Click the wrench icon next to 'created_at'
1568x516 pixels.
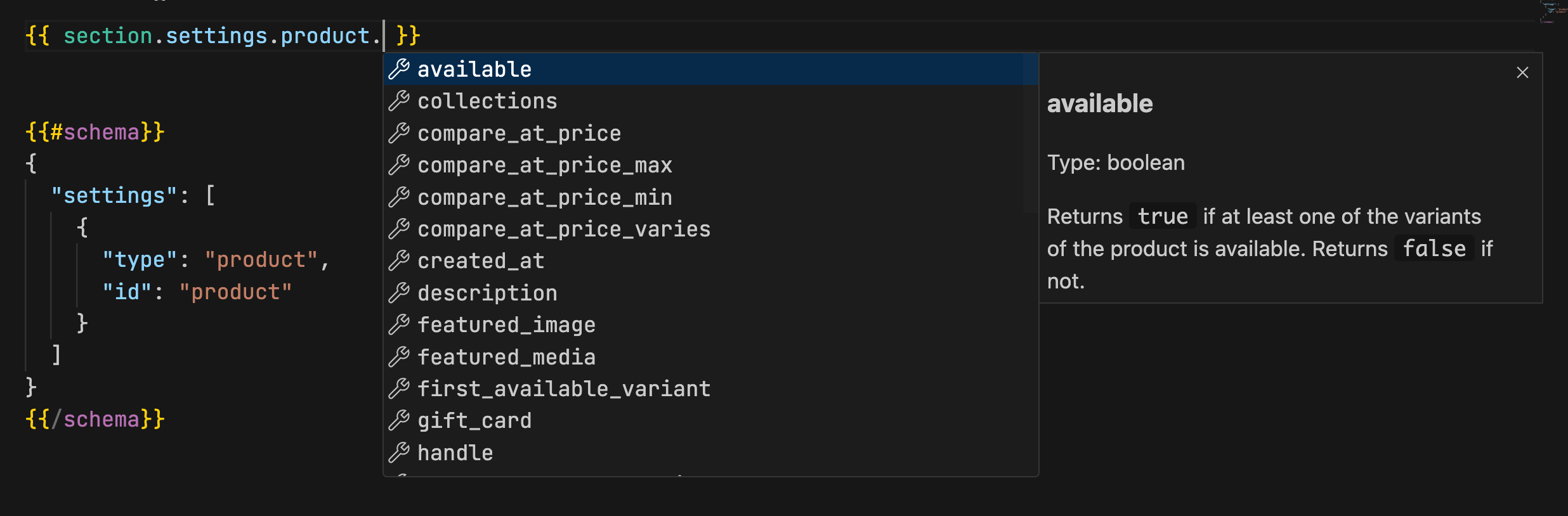(x=399, y=261)
